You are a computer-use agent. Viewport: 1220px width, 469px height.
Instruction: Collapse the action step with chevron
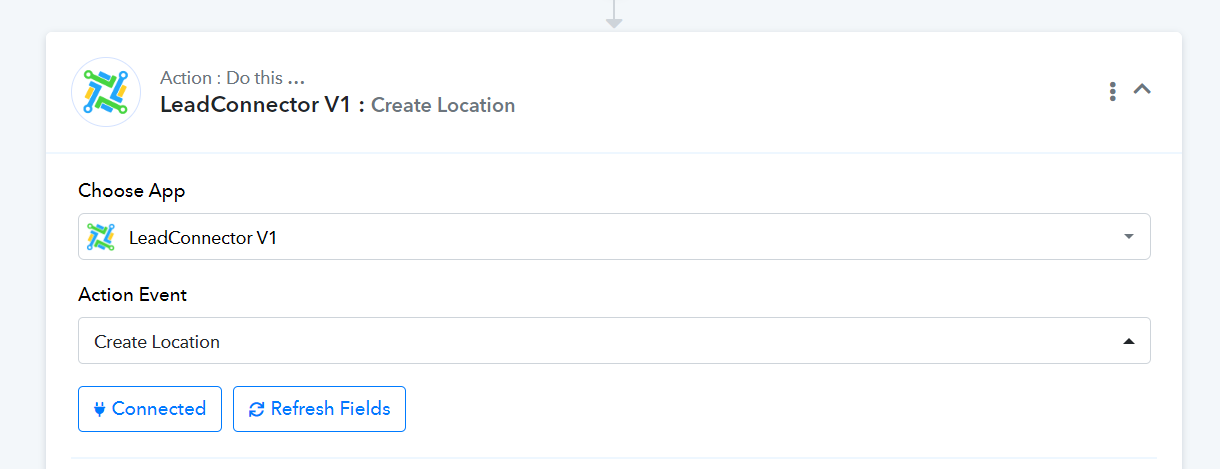tap(1142, 89)
